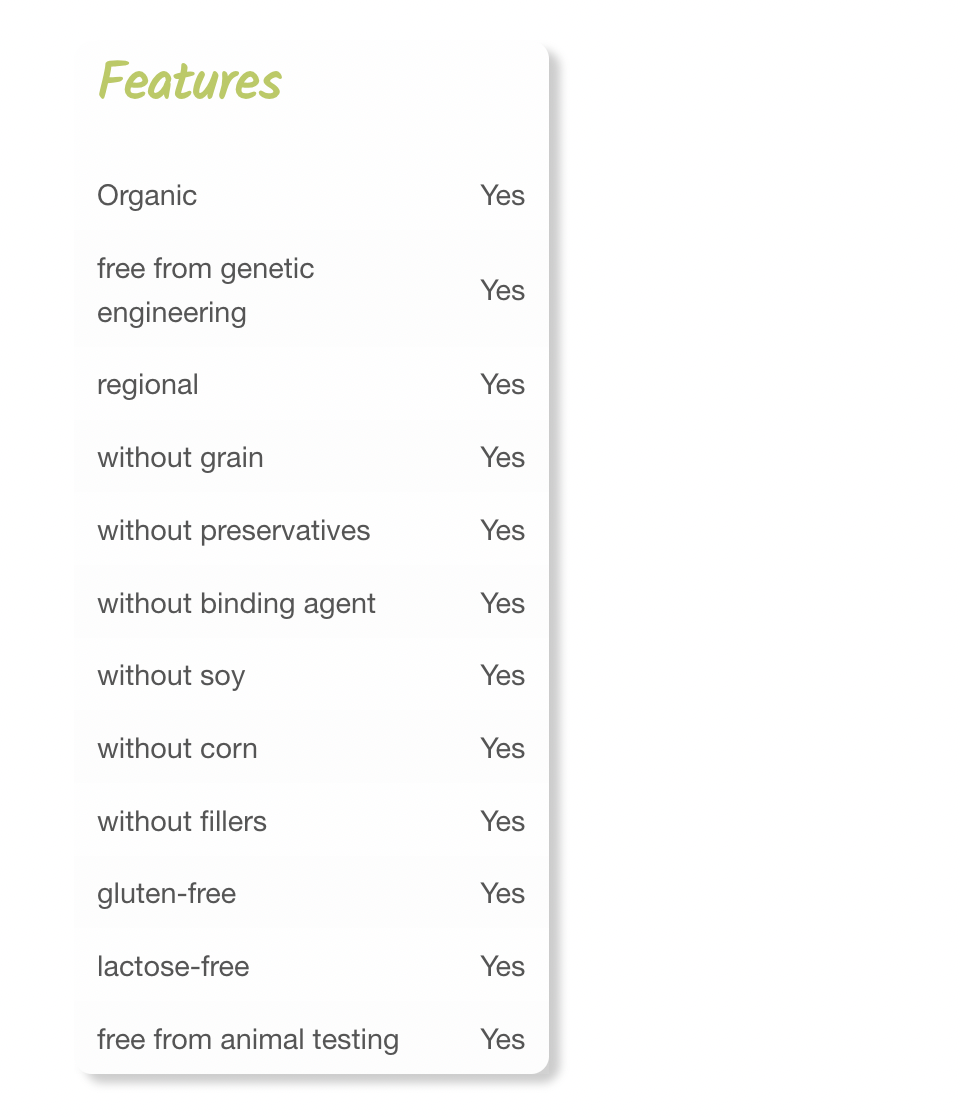Click the without binding agent label
Viewport: 960px width, 1118px height.
point(236,604)
